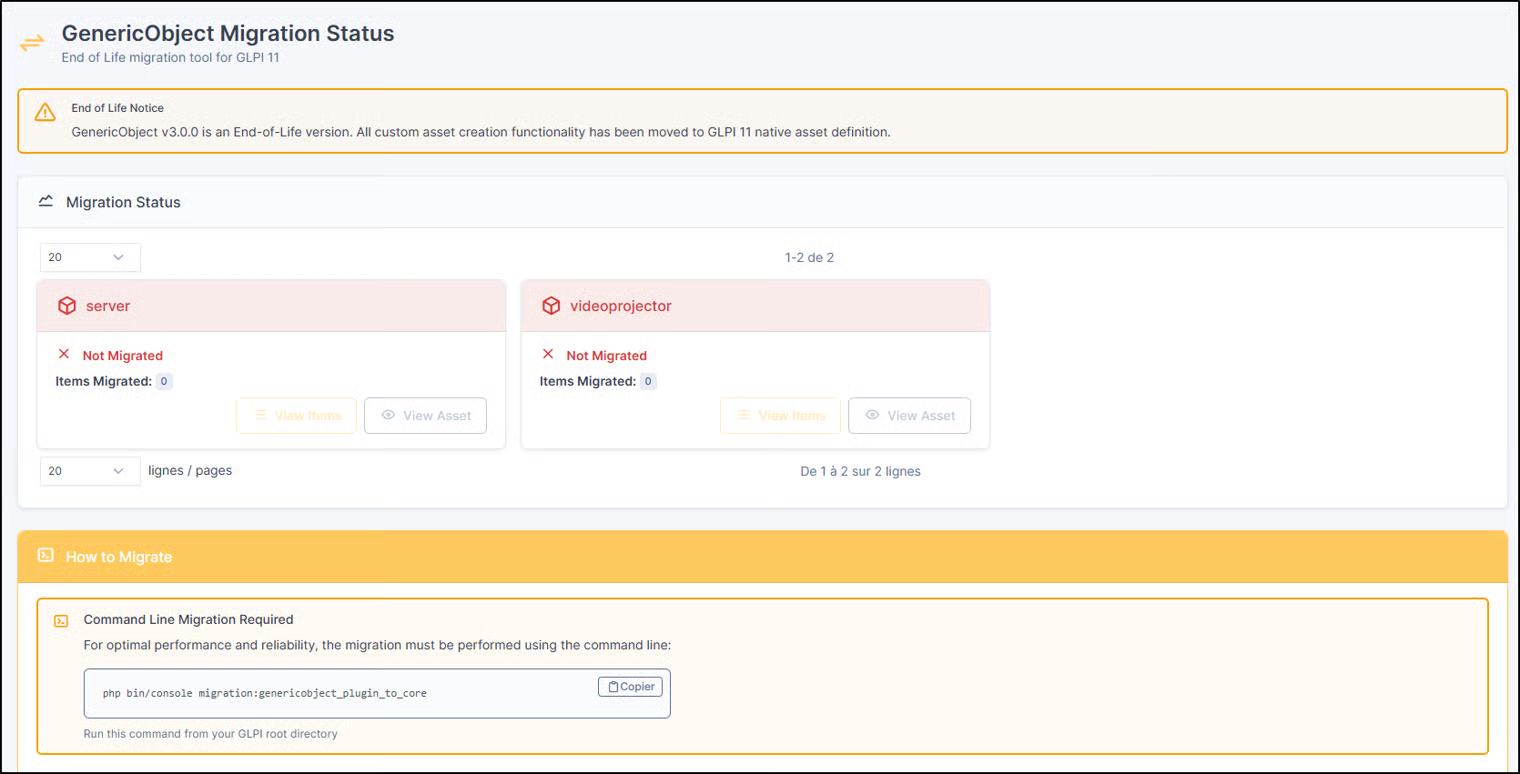Screen dimensions: 1520x774
Task: Copy the migration command with Copier button
Action: pyautogui.click(x=630, y=686)
